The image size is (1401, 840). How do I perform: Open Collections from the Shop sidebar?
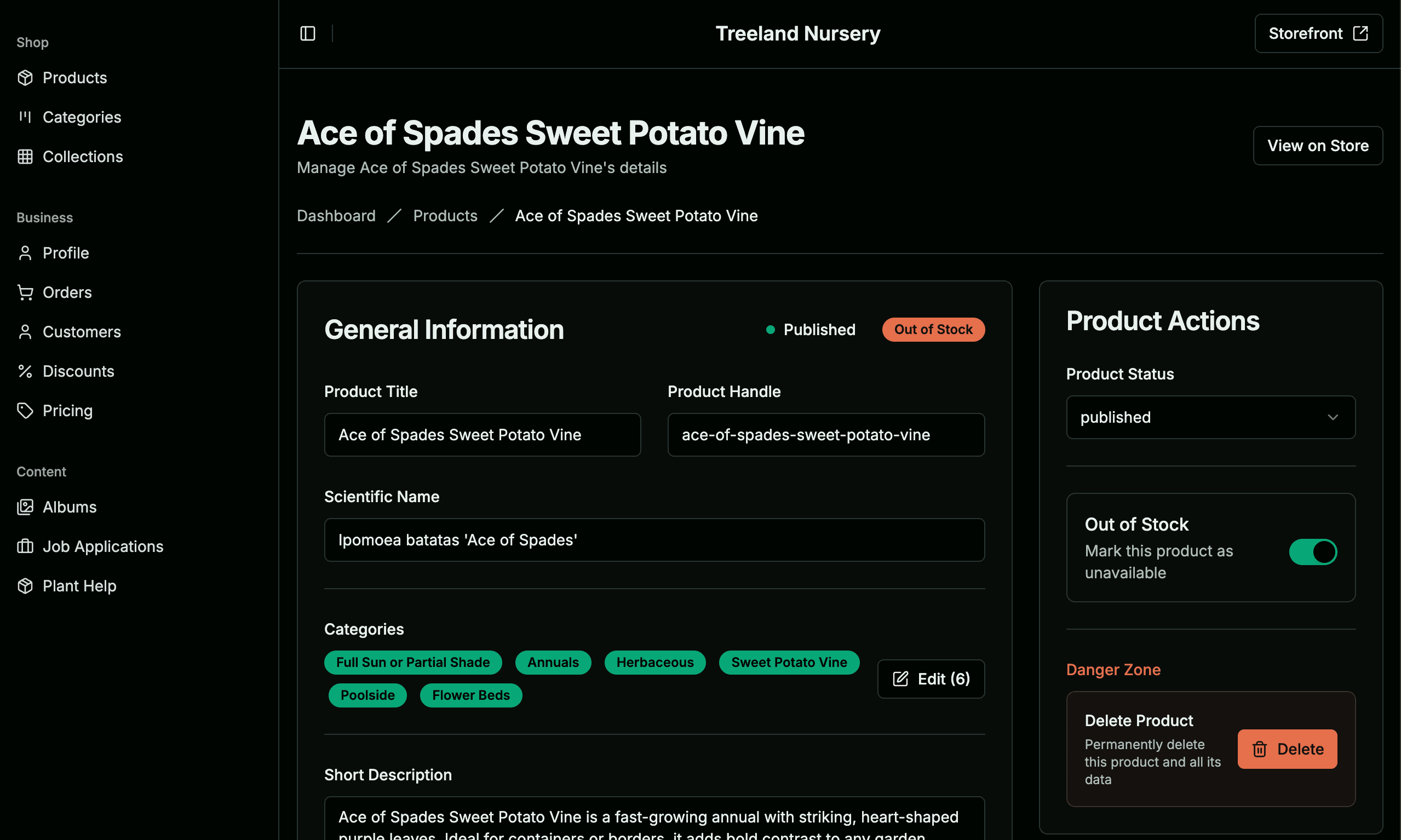click(x=82, y=157)
